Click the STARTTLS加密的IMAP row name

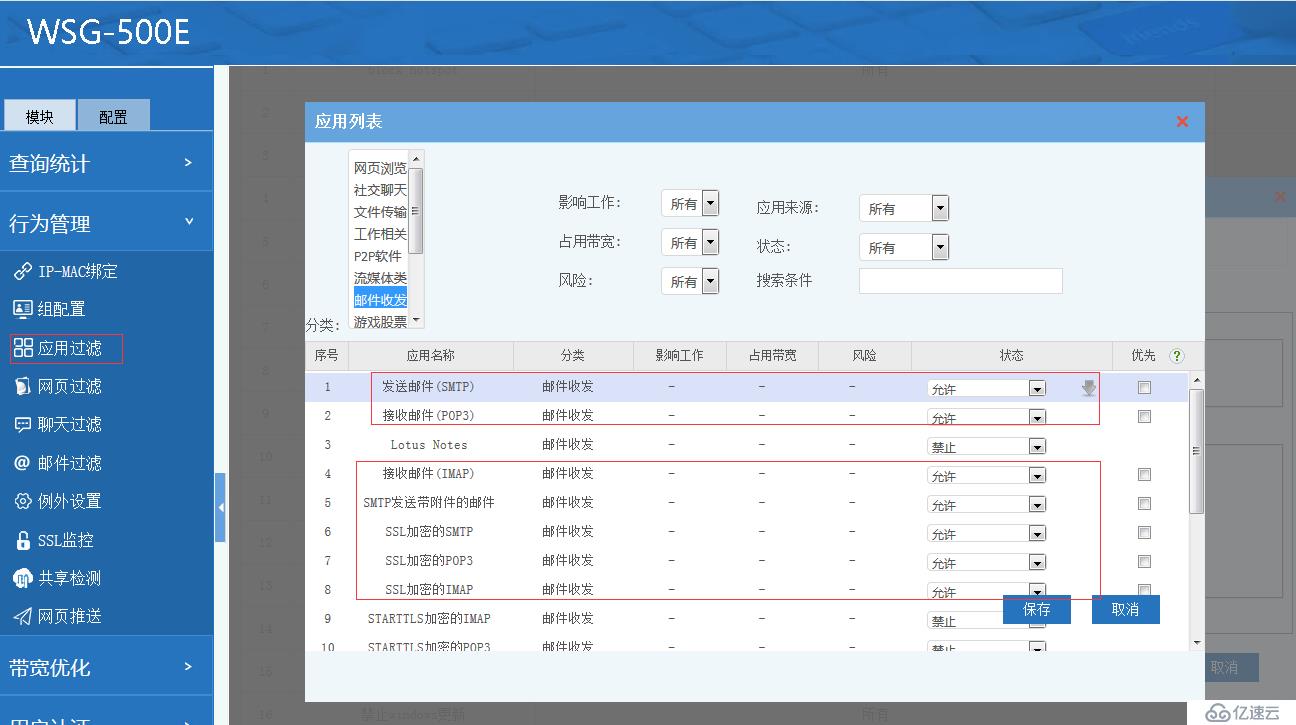[x=428, y=619]
